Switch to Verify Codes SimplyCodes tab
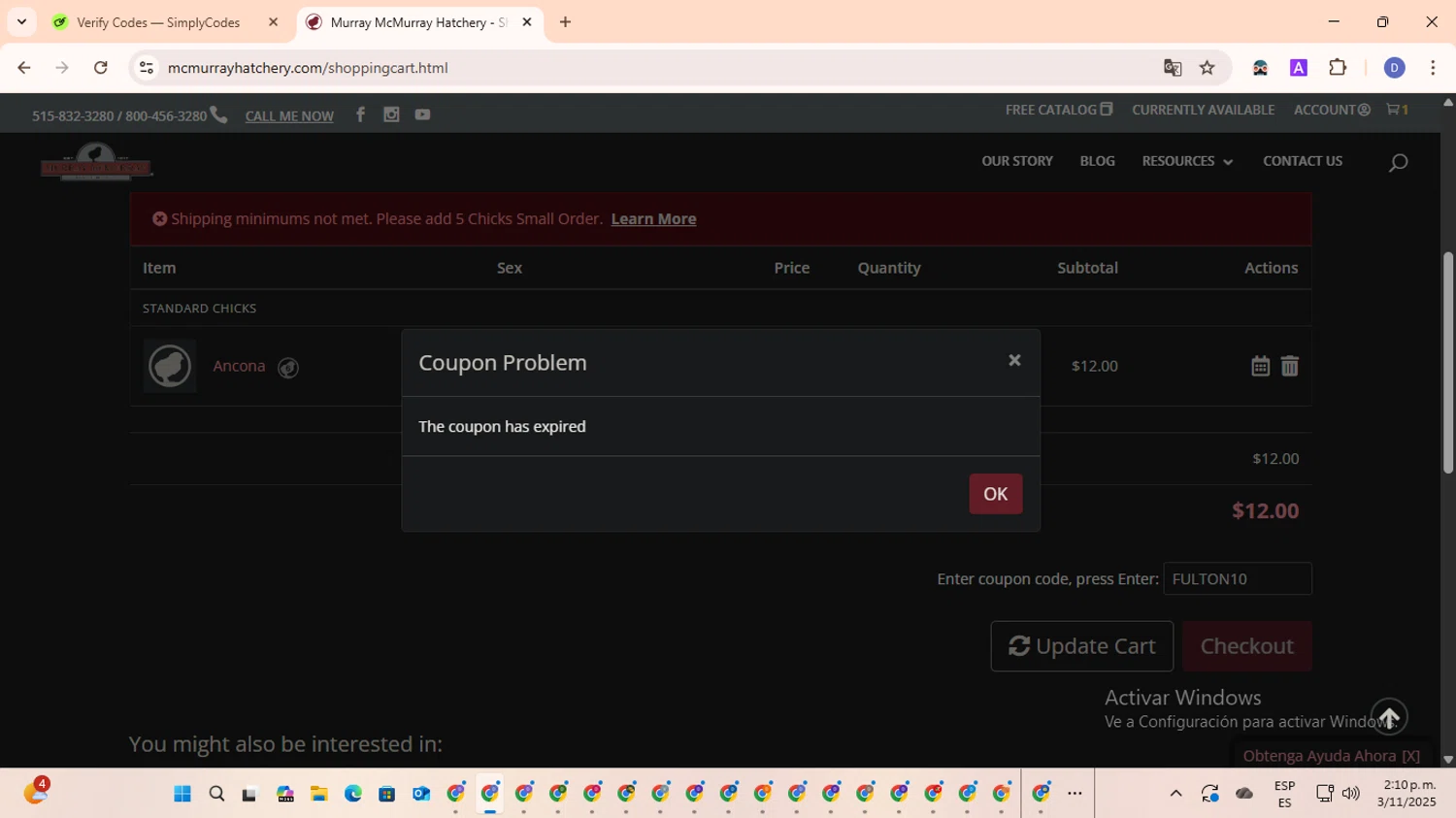Screen dimensions: 1456x818 (159, 22)
